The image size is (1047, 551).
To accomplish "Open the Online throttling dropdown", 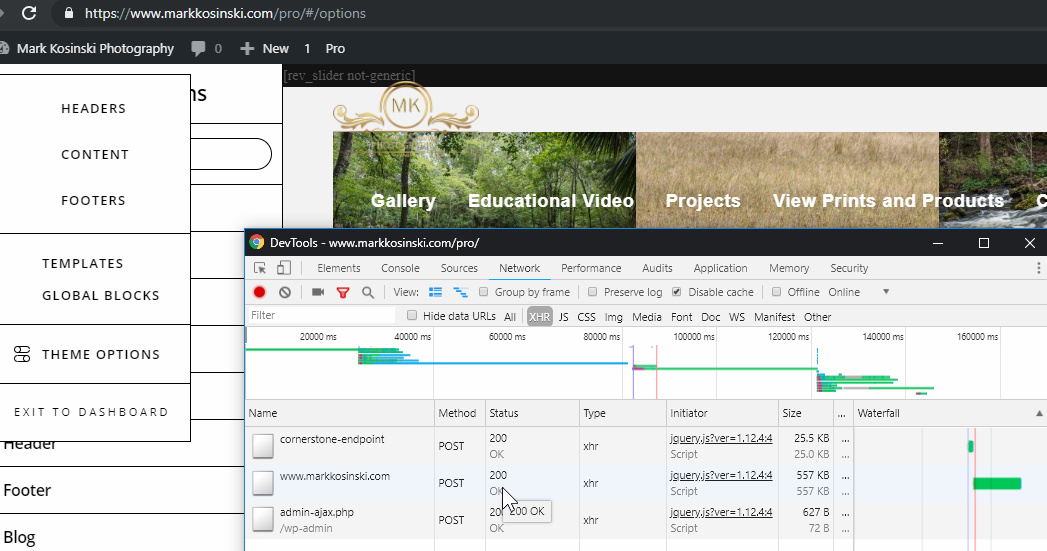I will [859, 292].
